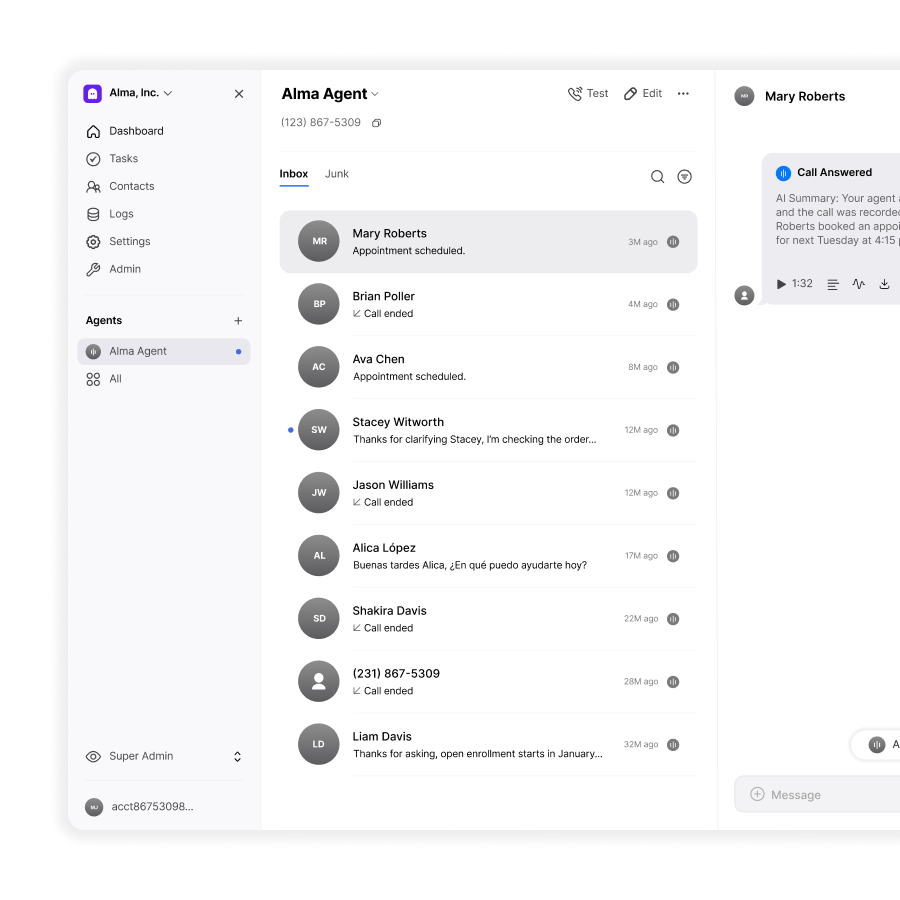Open the (231) 867-5309 conversation

click(488, 681)
